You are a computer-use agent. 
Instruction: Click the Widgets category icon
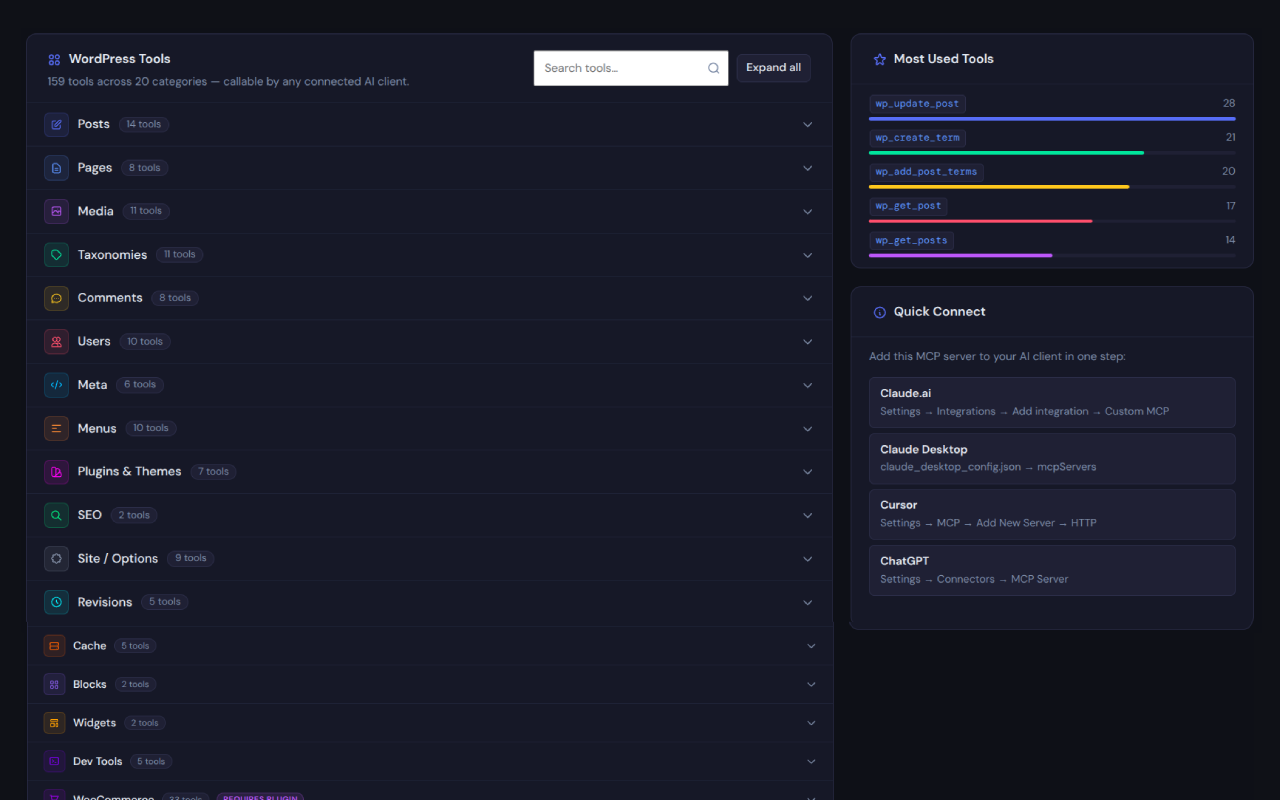pyautogui.click(x=54, y=723)
